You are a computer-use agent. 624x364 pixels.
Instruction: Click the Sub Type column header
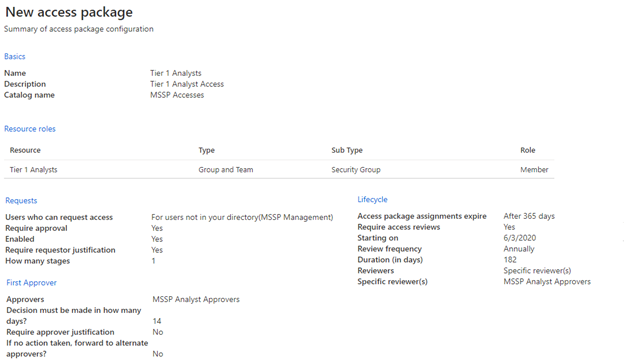pyautogui.click(x=347, y=150)
